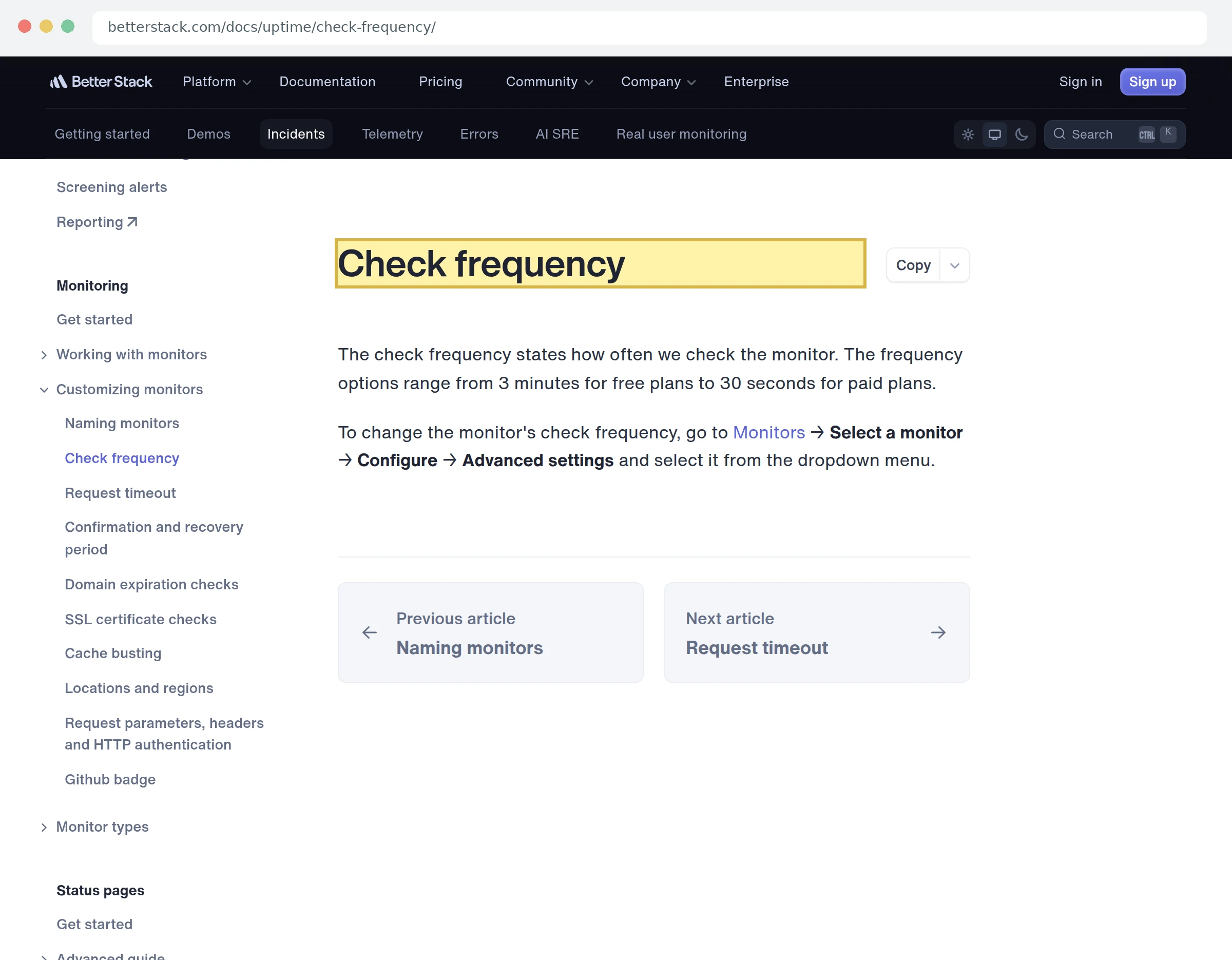Expand Working with monitors section
This screenshot has width=1232, height=960.
click(44, 355)
